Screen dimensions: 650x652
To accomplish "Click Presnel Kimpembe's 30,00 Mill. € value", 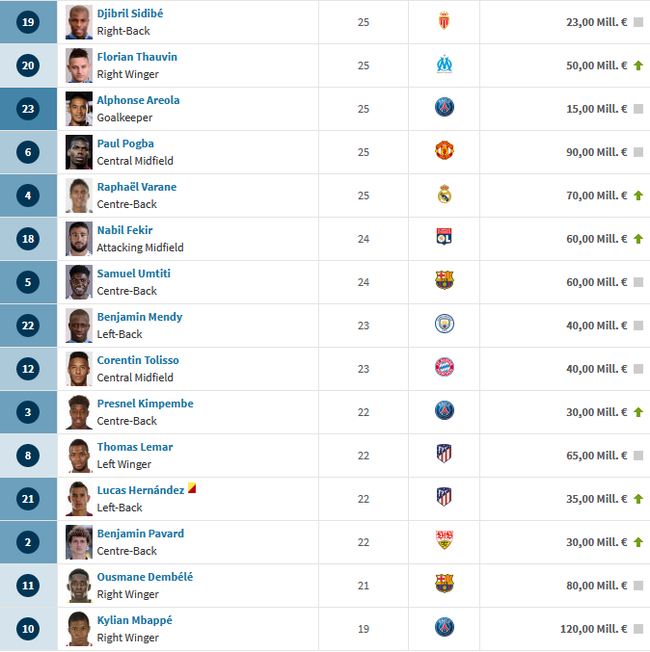I will coord(597,411).
